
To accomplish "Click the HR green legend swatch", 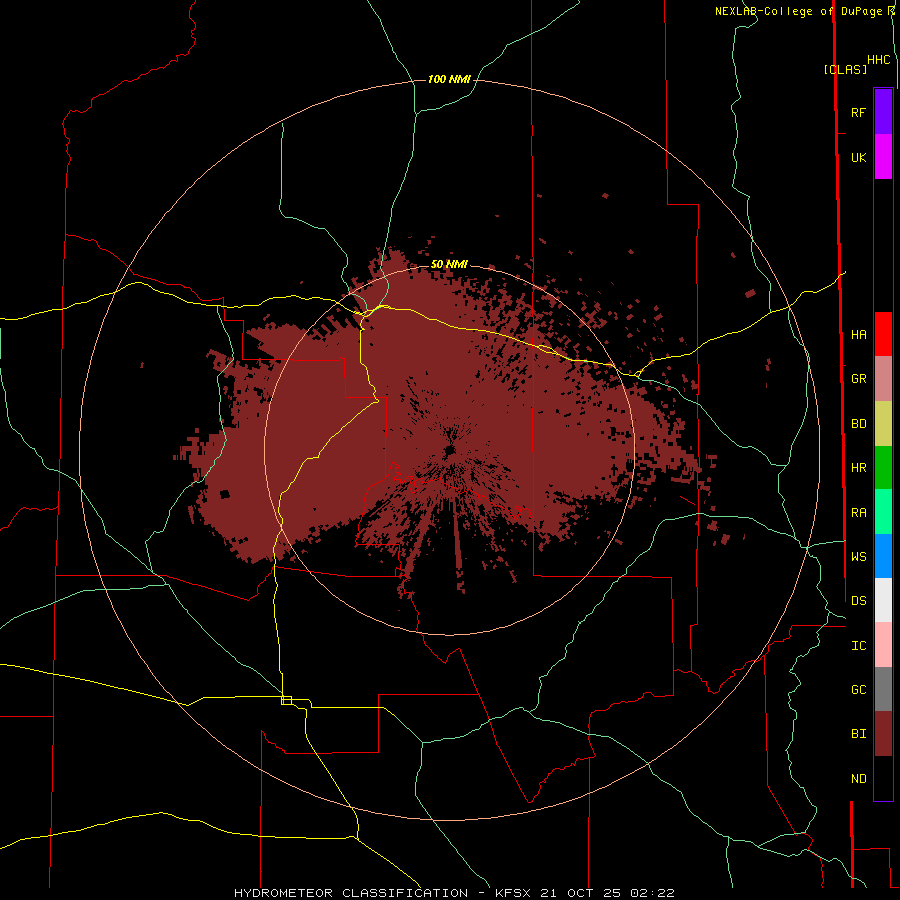I will click(x=883, y=468).
